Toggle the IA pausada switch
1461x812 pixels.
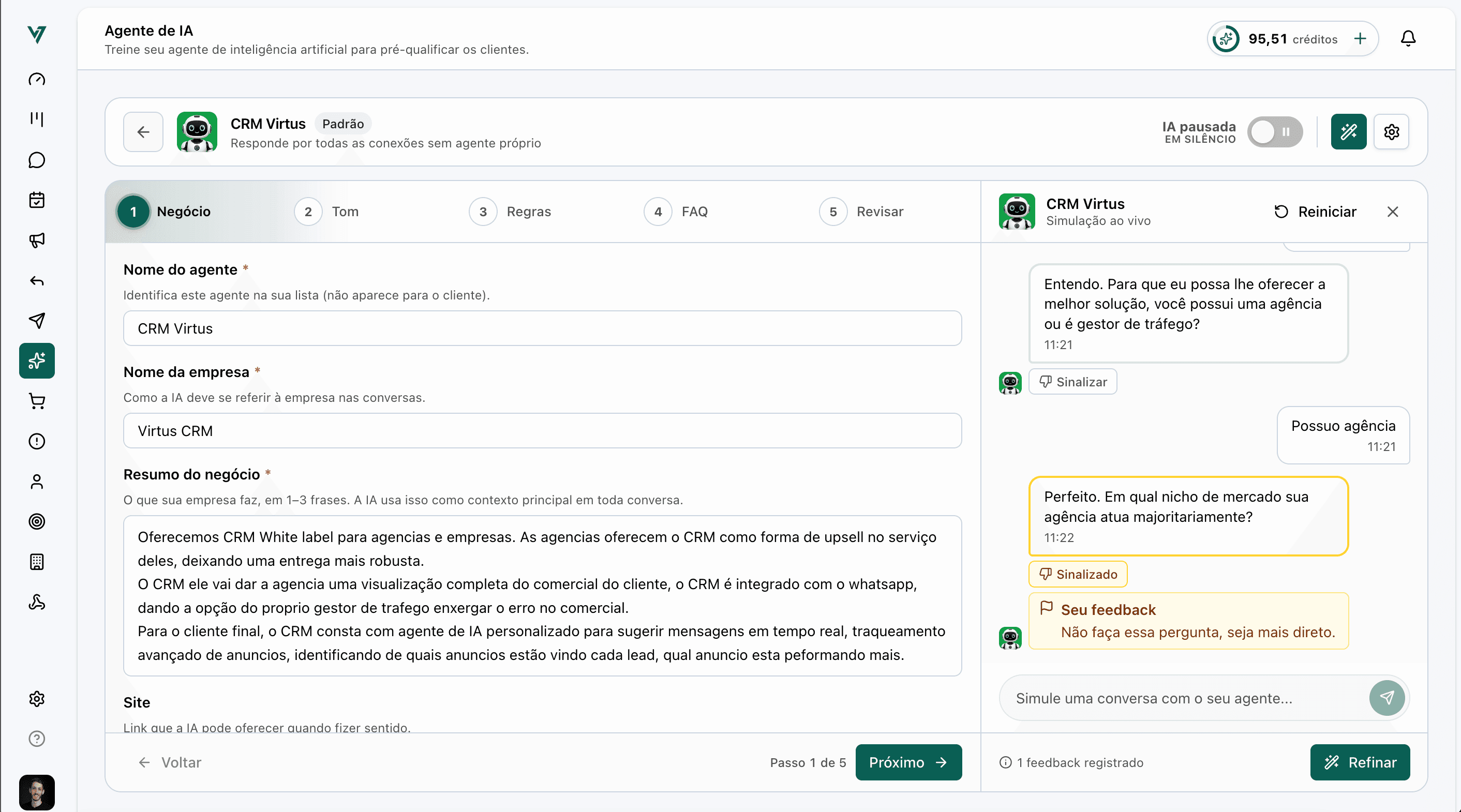tap(1275, 132)
